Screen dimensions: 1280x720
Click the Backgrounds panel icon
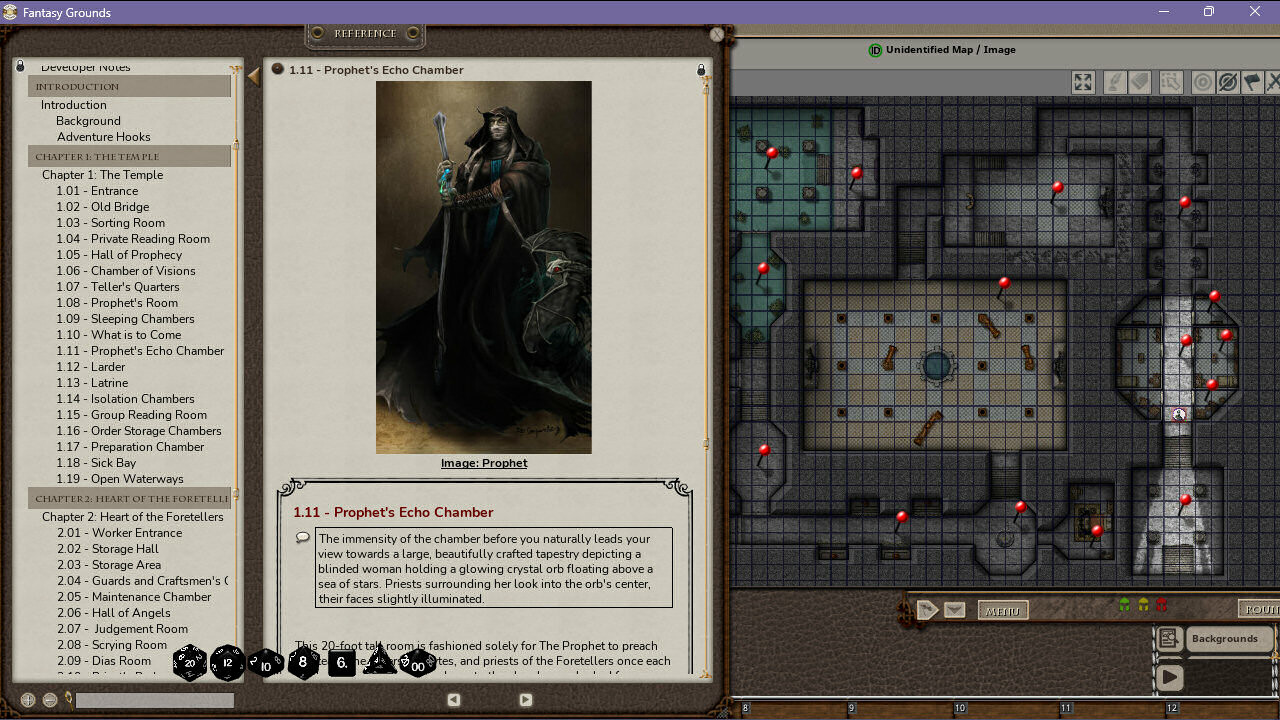point(1169,638)
